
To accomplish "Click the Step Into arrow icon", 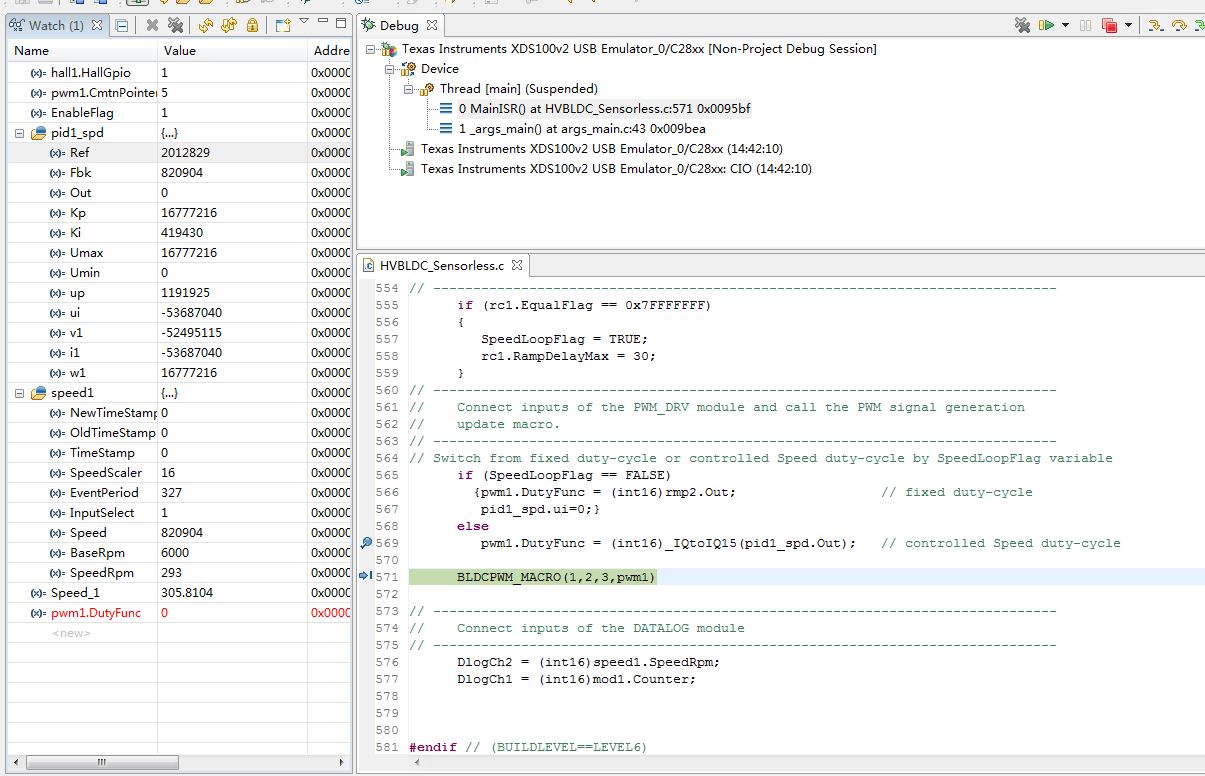I will (1154, 25).
